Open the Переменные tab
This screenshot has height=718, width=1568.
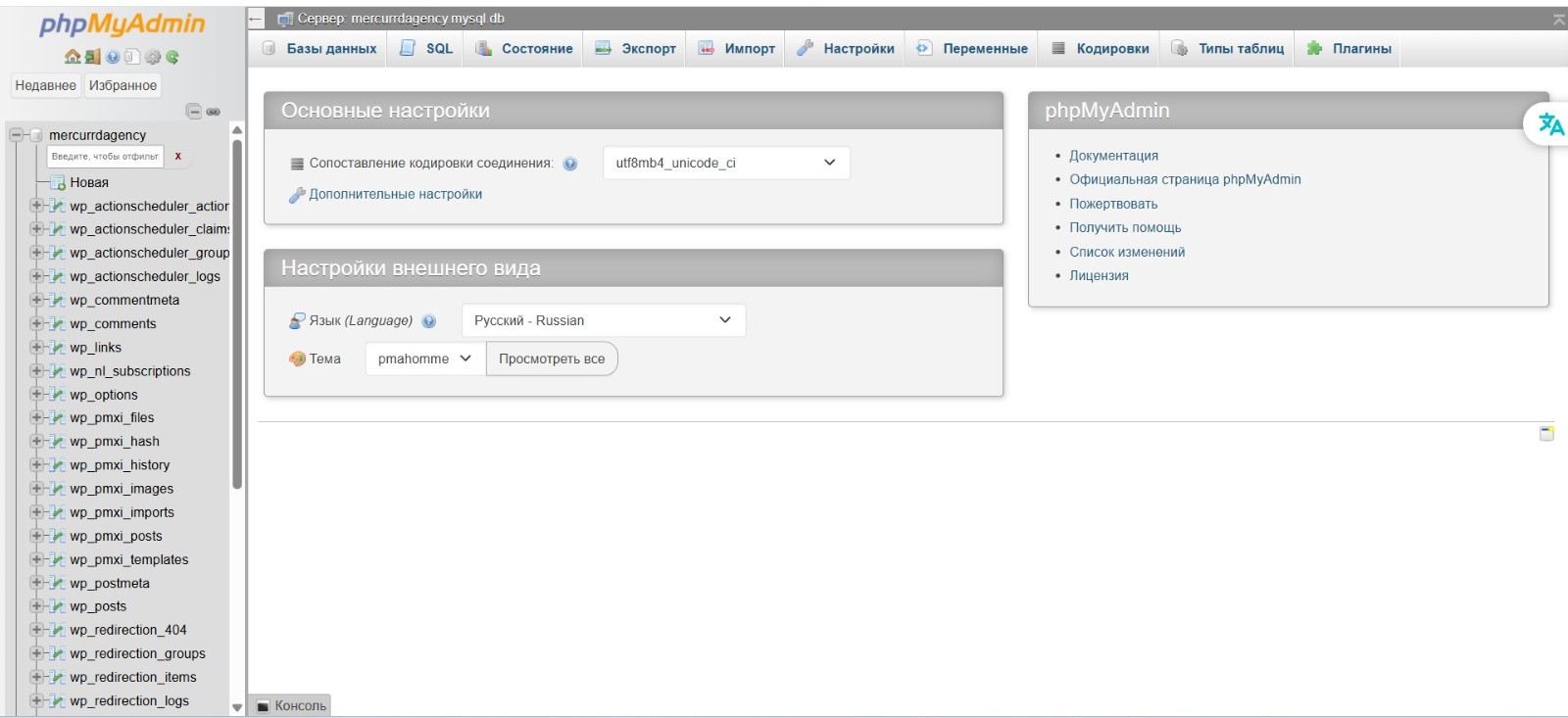972,48
